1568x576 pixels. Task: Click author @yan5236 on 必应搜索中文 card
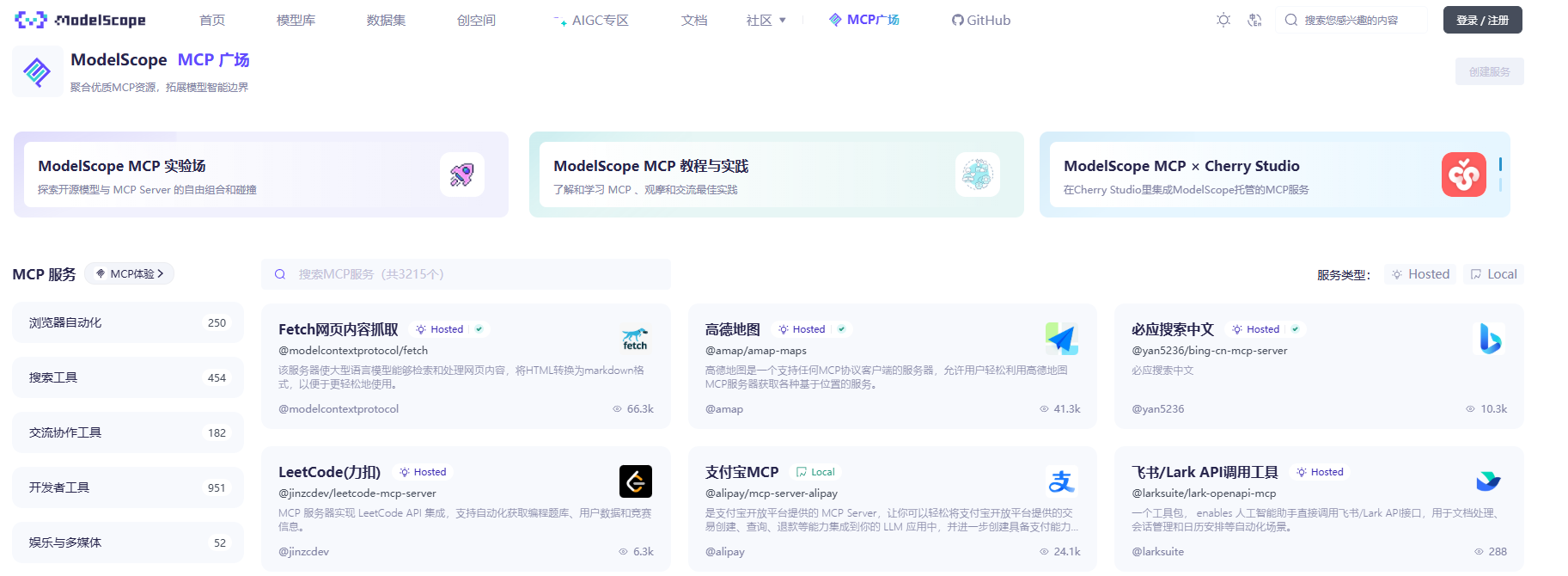1158,409
